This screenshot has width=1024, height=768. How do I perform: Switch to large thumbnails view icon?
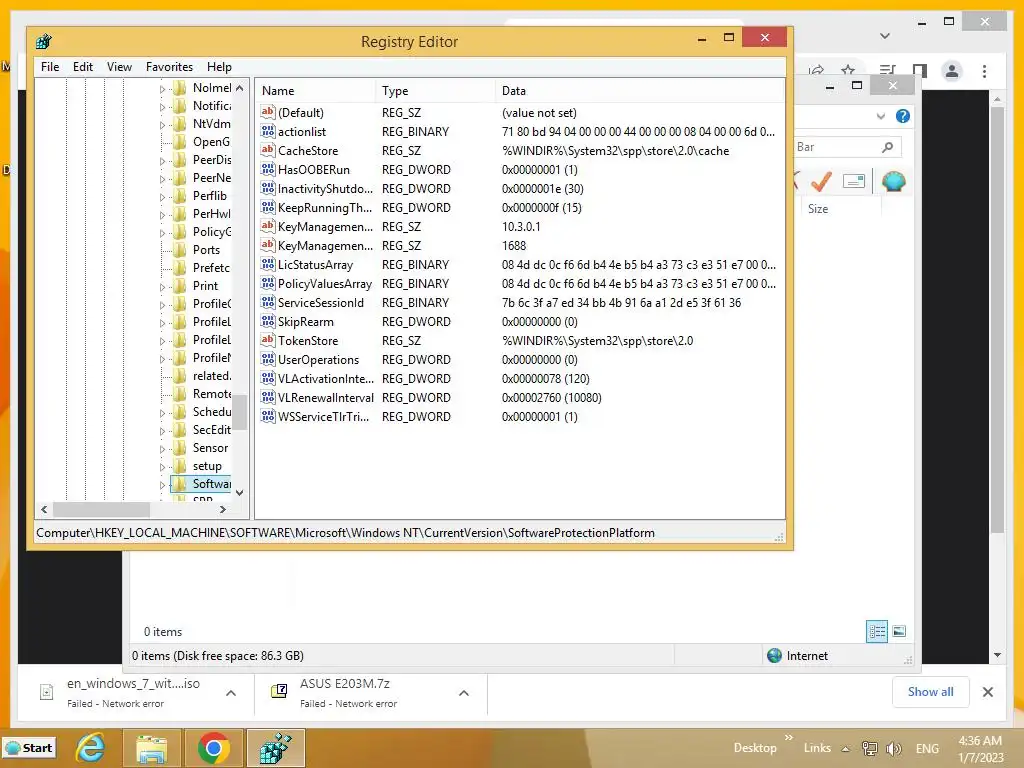899,631
